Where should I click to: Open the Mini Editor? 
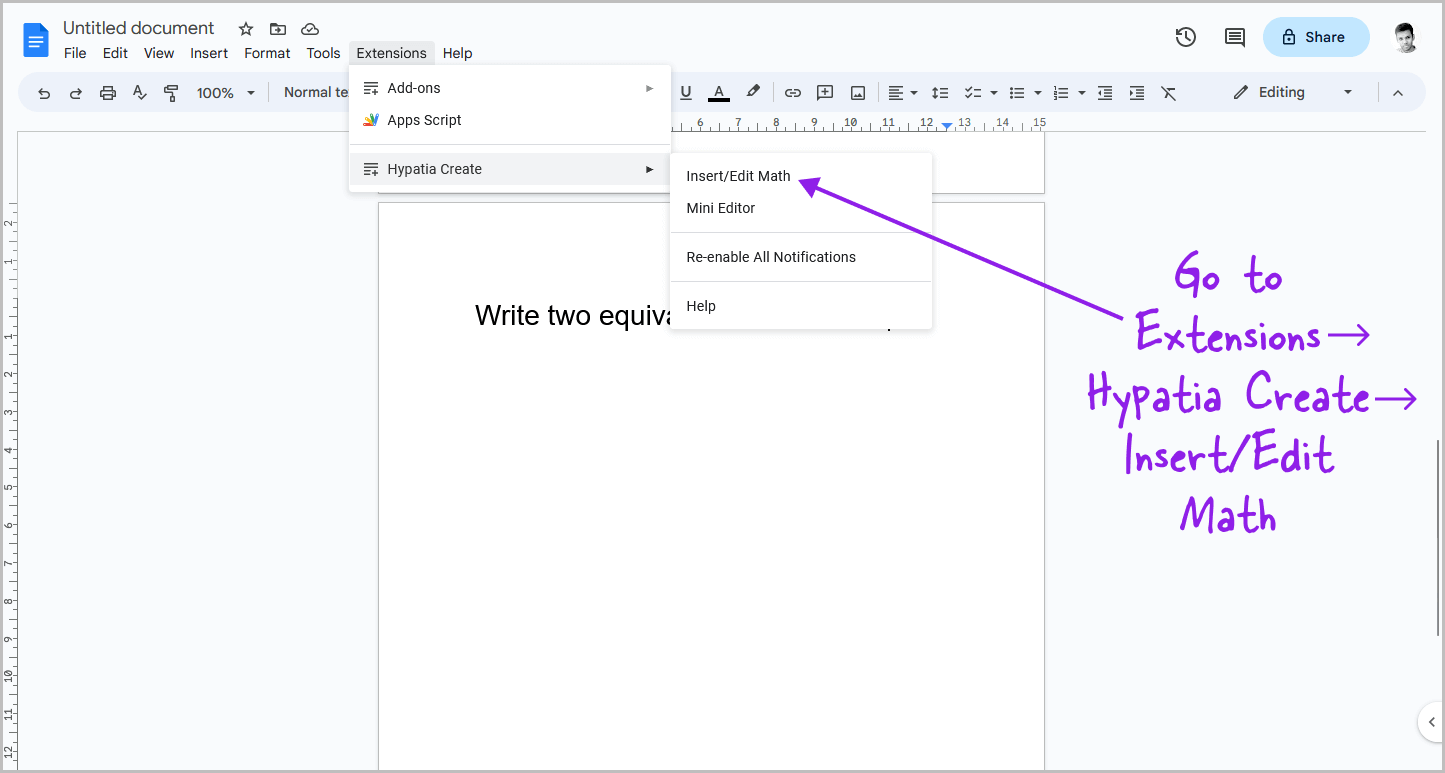coord(801,208)
